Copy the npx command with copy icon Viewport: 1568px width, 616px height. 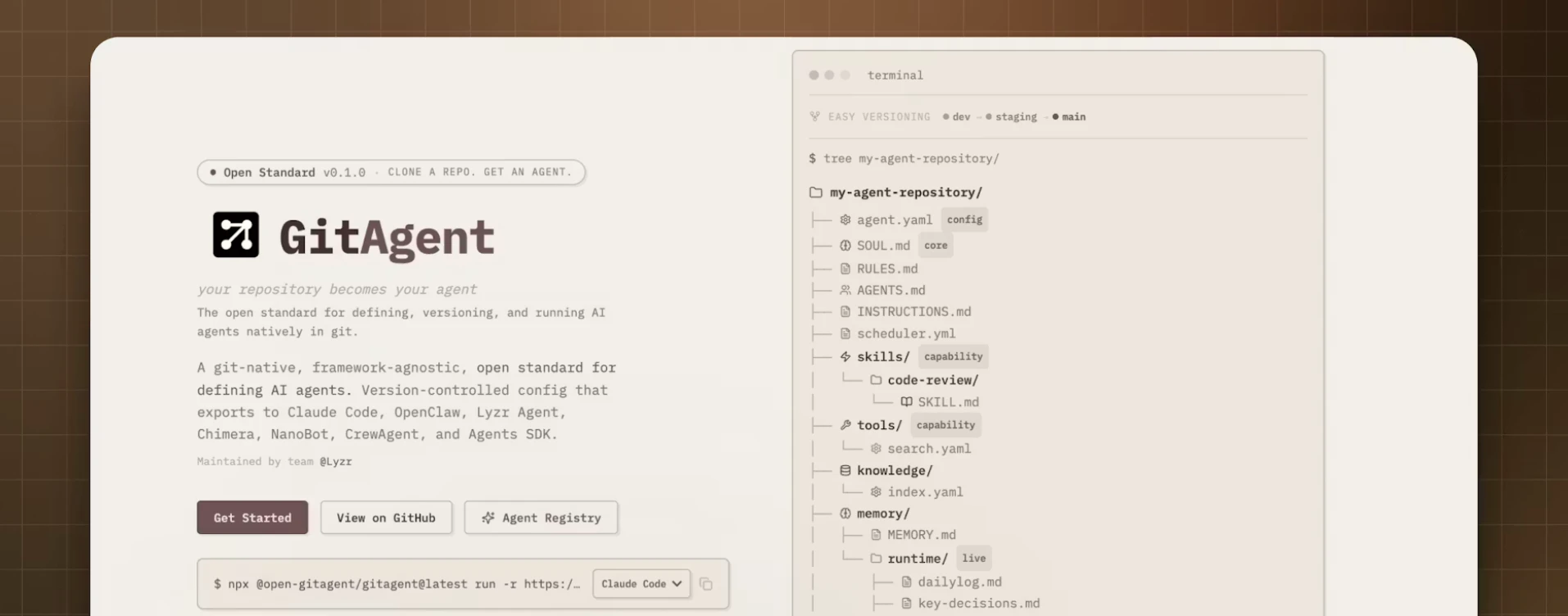click(706, 584)
